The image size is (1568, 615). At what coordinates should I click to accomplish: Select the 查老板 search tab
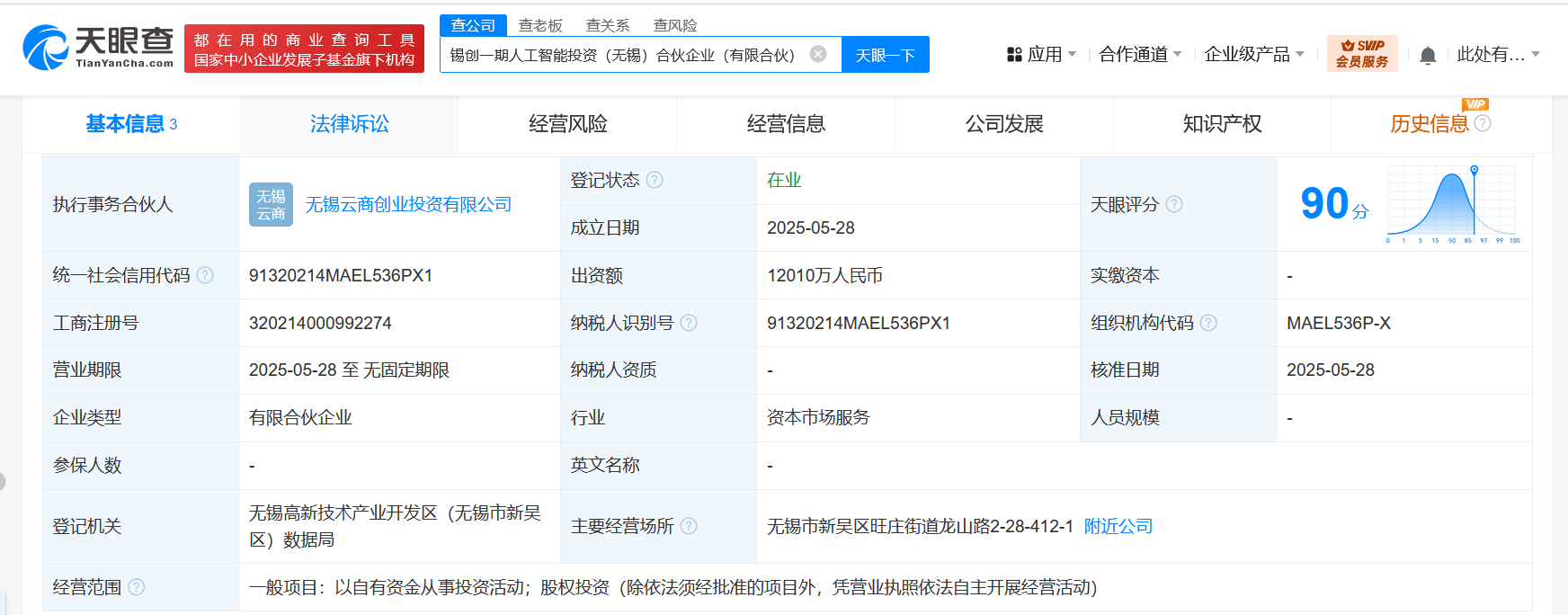click(x=540, y=25)
